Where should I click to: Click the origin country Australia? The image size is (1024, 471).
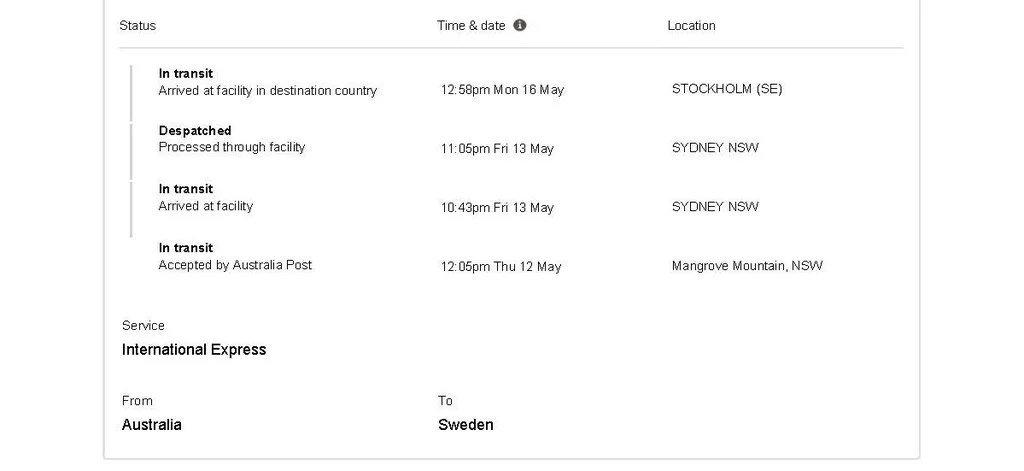152,425
